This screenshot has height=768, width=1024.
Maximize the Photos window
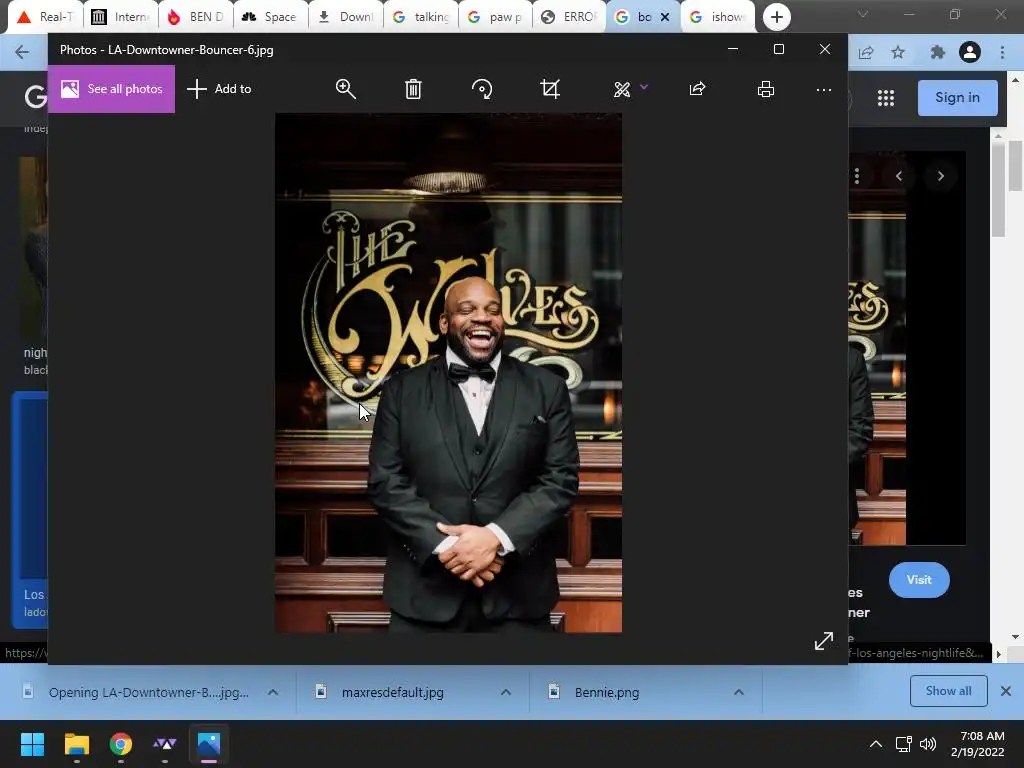[778, 49]
